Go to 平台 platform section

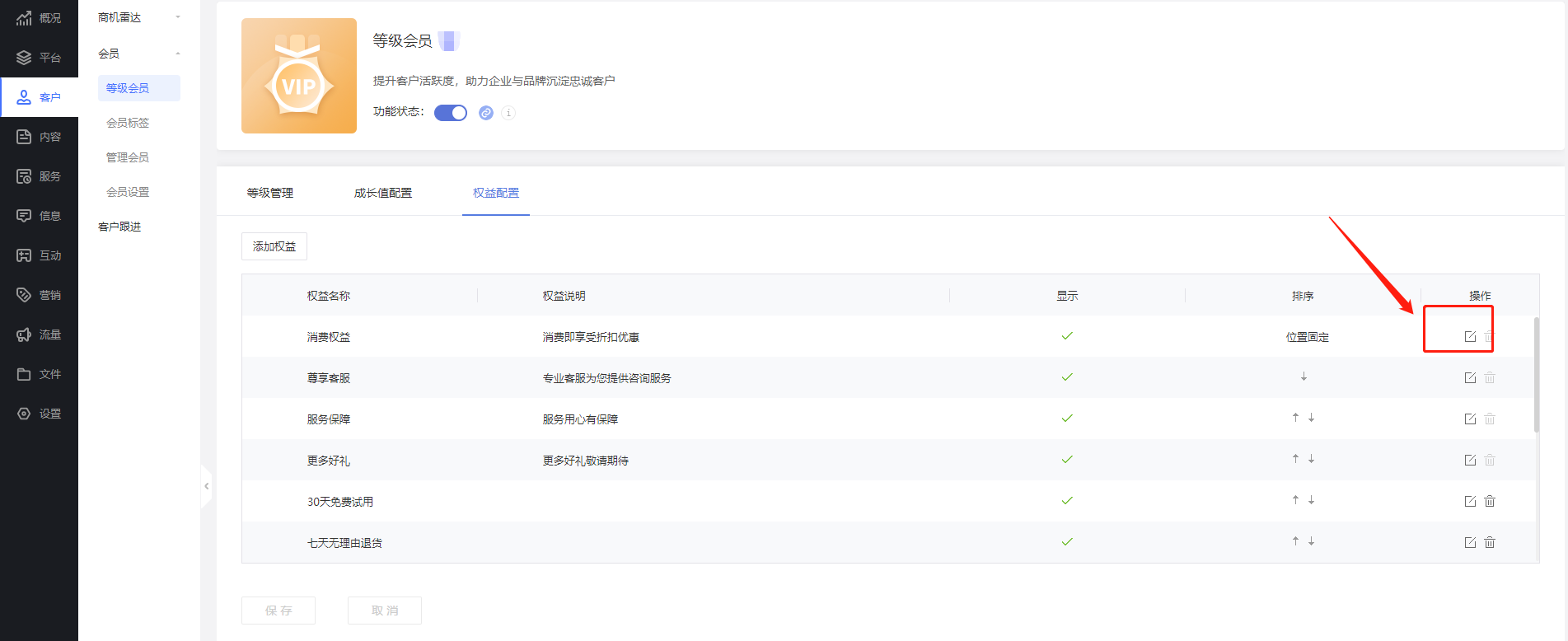[x=39, y=58]
